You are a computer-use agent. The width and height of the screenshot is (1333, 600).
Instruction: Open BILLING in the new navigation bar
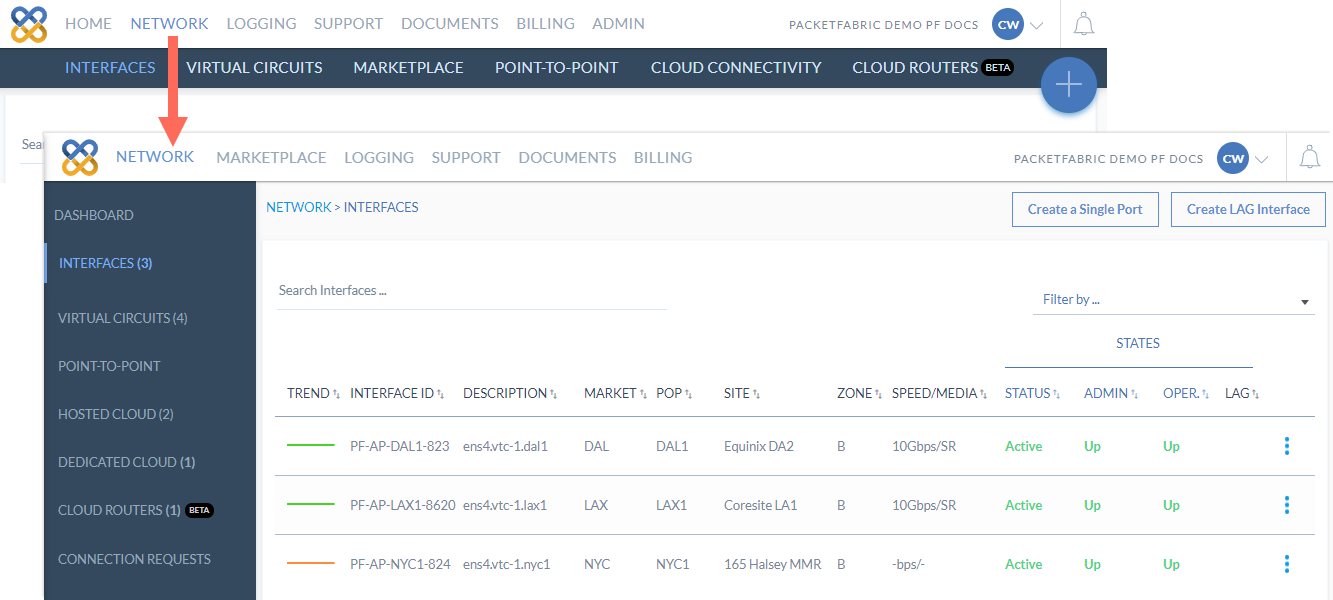(663, 157)
